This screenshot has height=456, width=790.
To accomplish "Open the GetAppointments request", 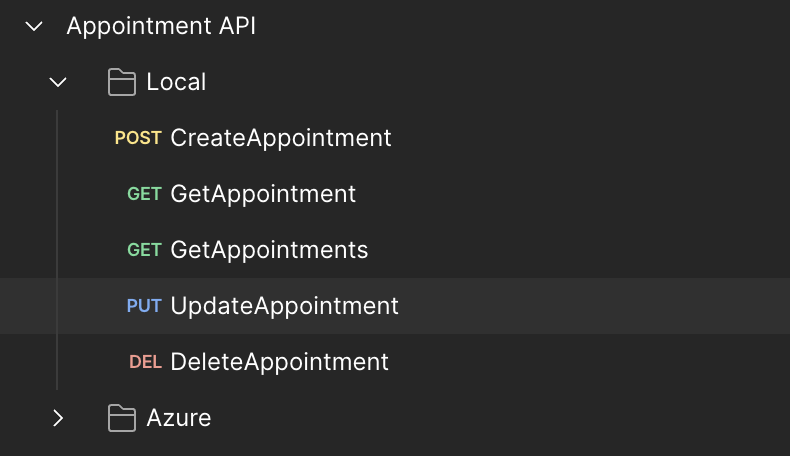I will (x=269, y=250).
